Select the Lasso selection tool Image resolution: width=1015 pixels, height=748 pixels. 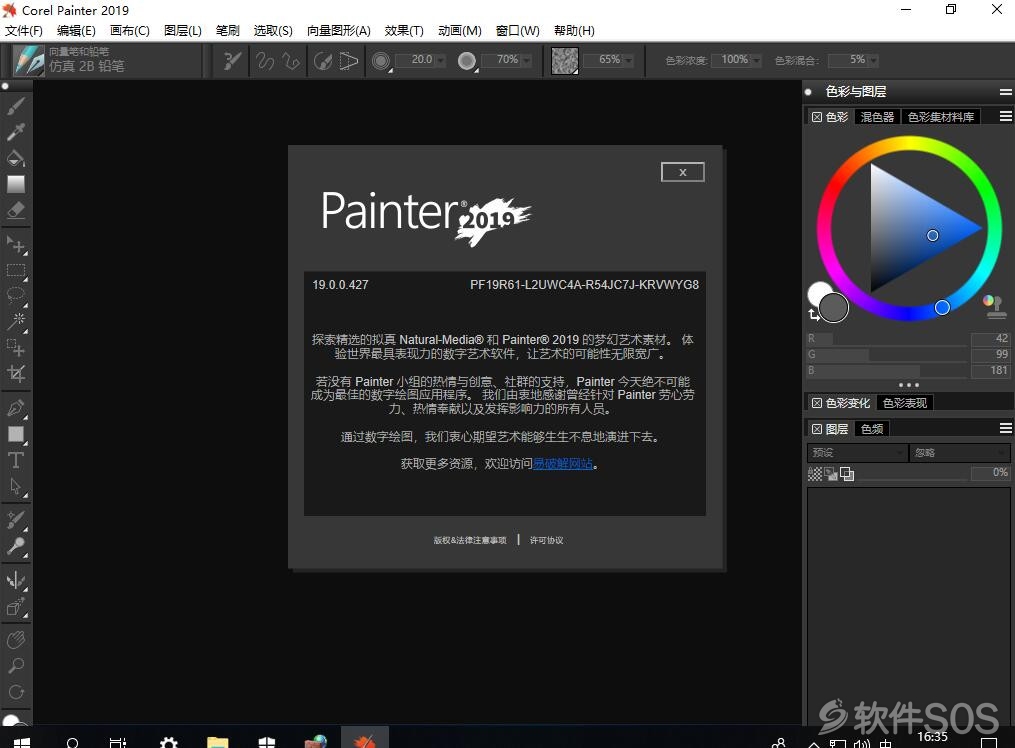click(x=16, y=296)
